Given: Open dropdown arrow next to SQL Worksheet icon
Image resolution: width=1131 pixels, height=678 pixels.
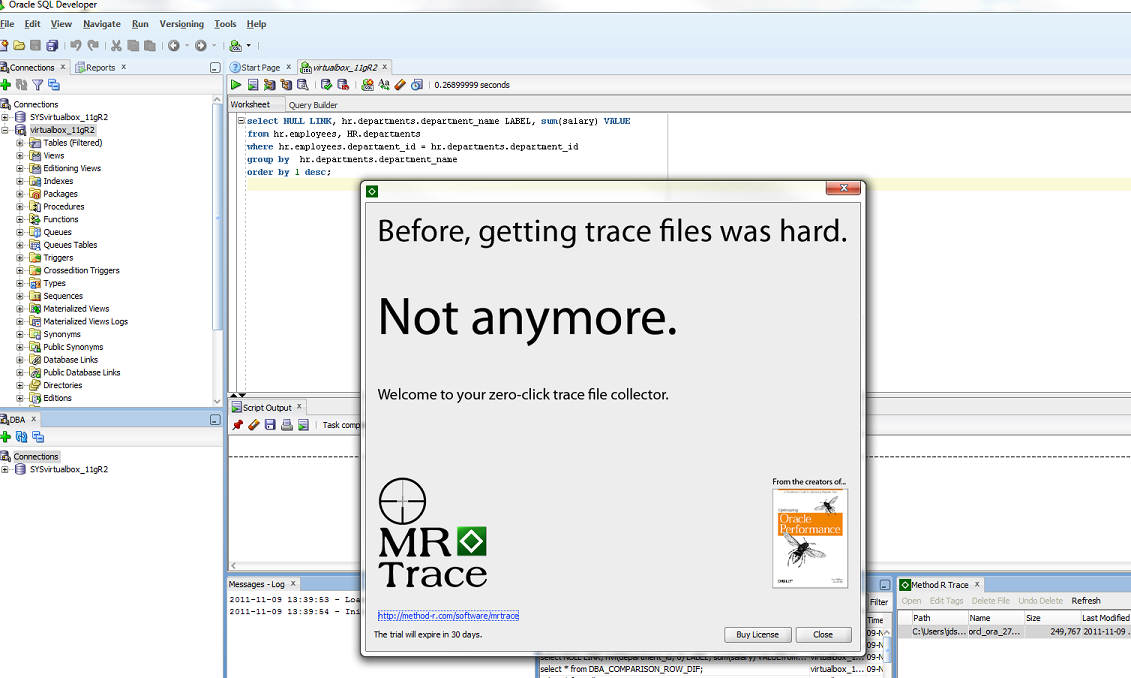Looking at the screenshot, I should pos(249,45).
